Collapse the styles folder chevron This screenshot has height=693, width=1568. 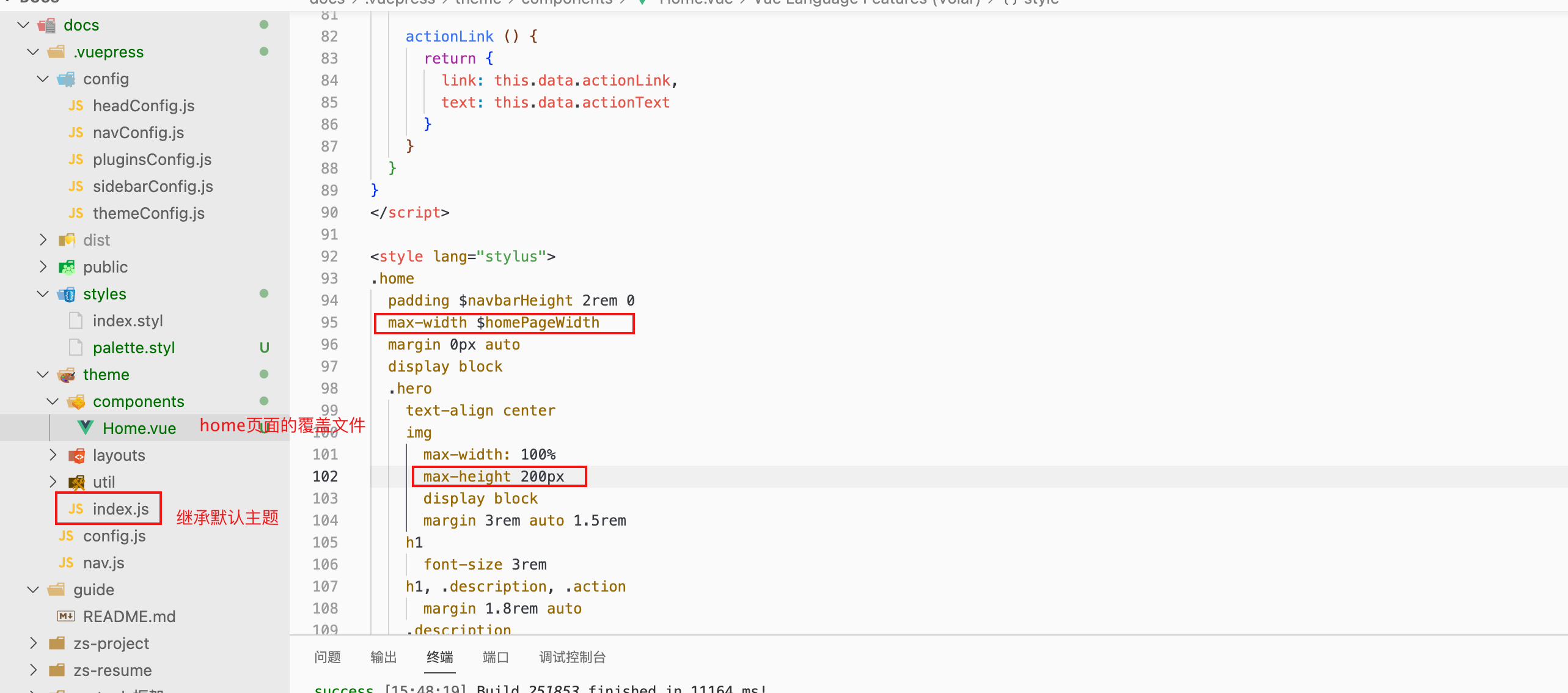click(x=43, y=294)
